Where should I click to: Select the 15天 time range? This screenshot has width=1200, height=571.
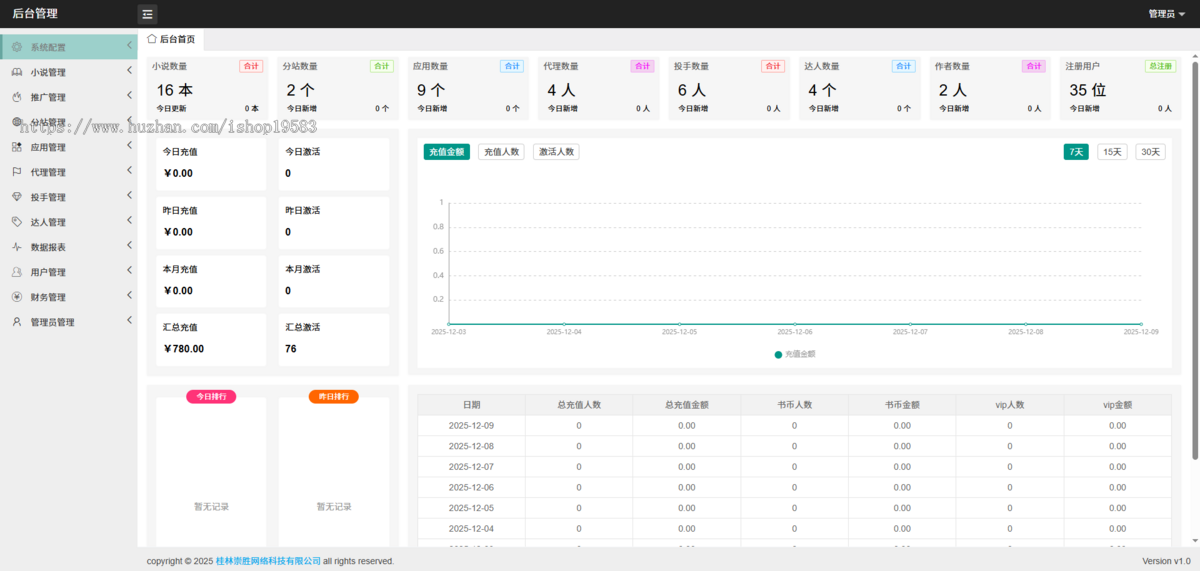[1112, 152]
